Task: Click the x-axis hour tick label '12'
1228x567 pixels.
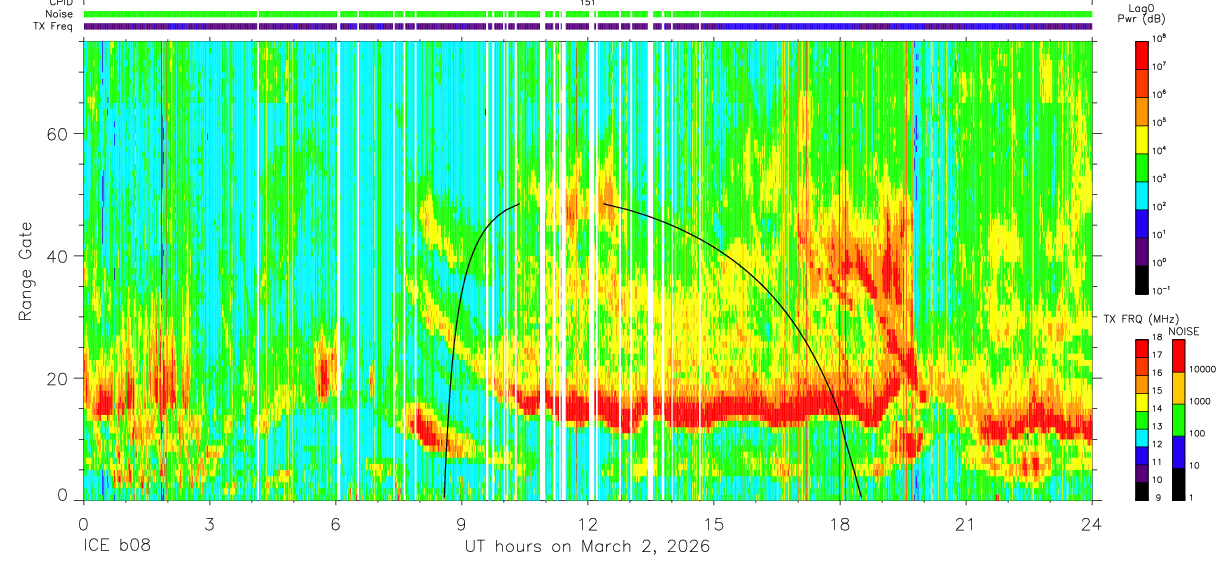Action: coord(587,524)
